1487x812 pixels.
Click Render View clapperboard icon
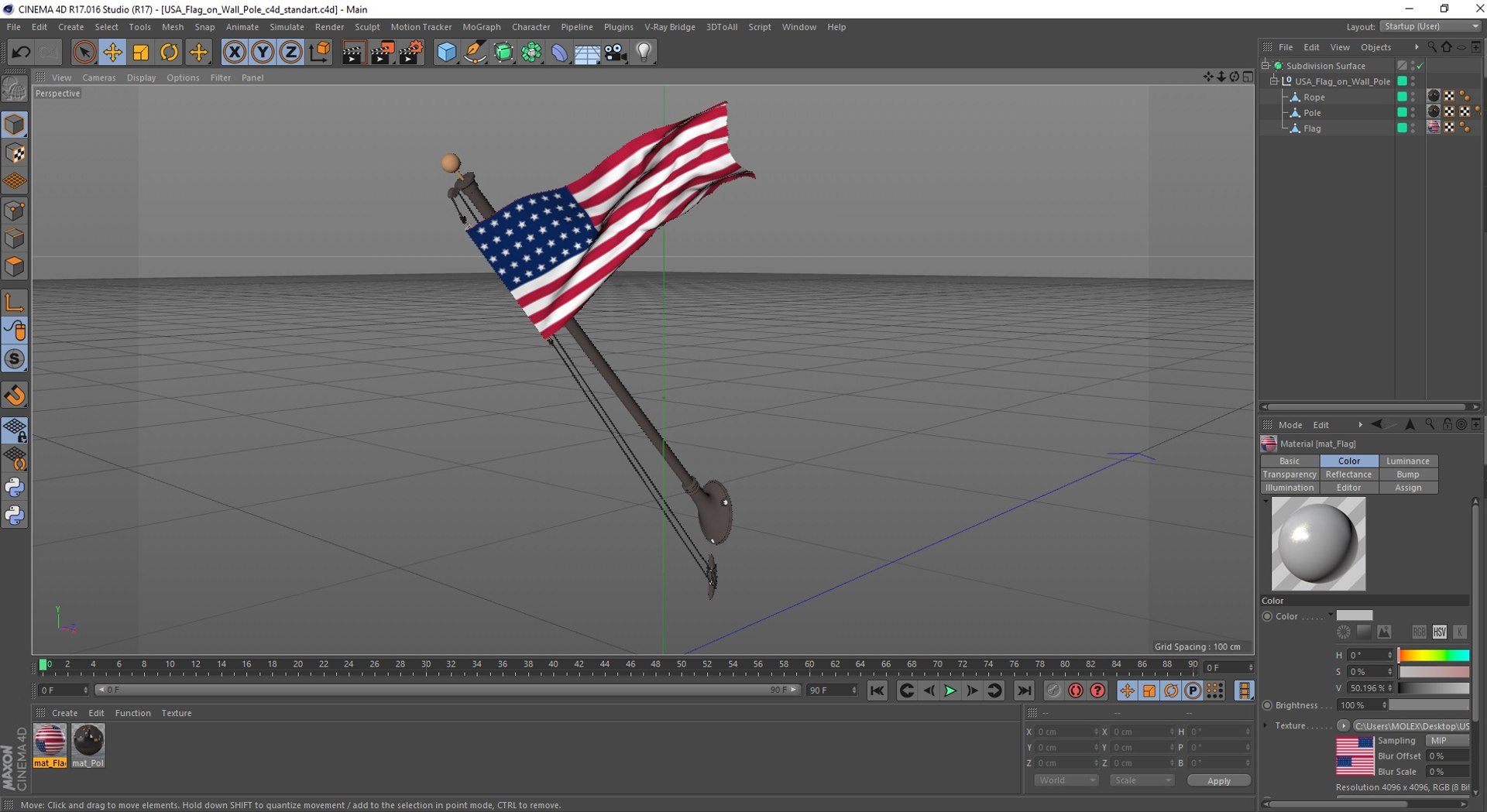(353, 52)
